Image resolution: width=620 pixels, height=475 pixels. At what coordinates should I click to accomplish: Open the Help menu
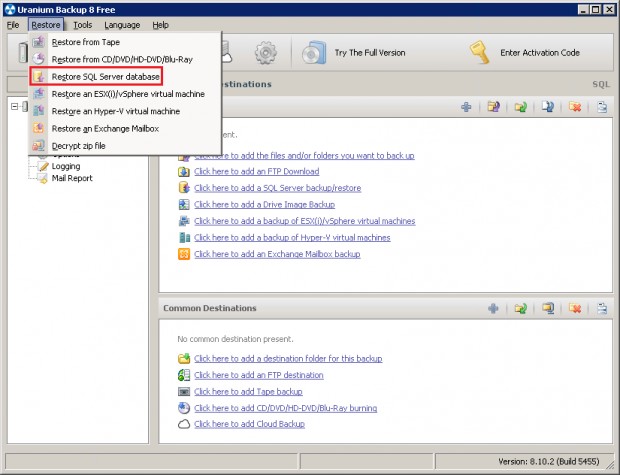(x=161, y=25)
